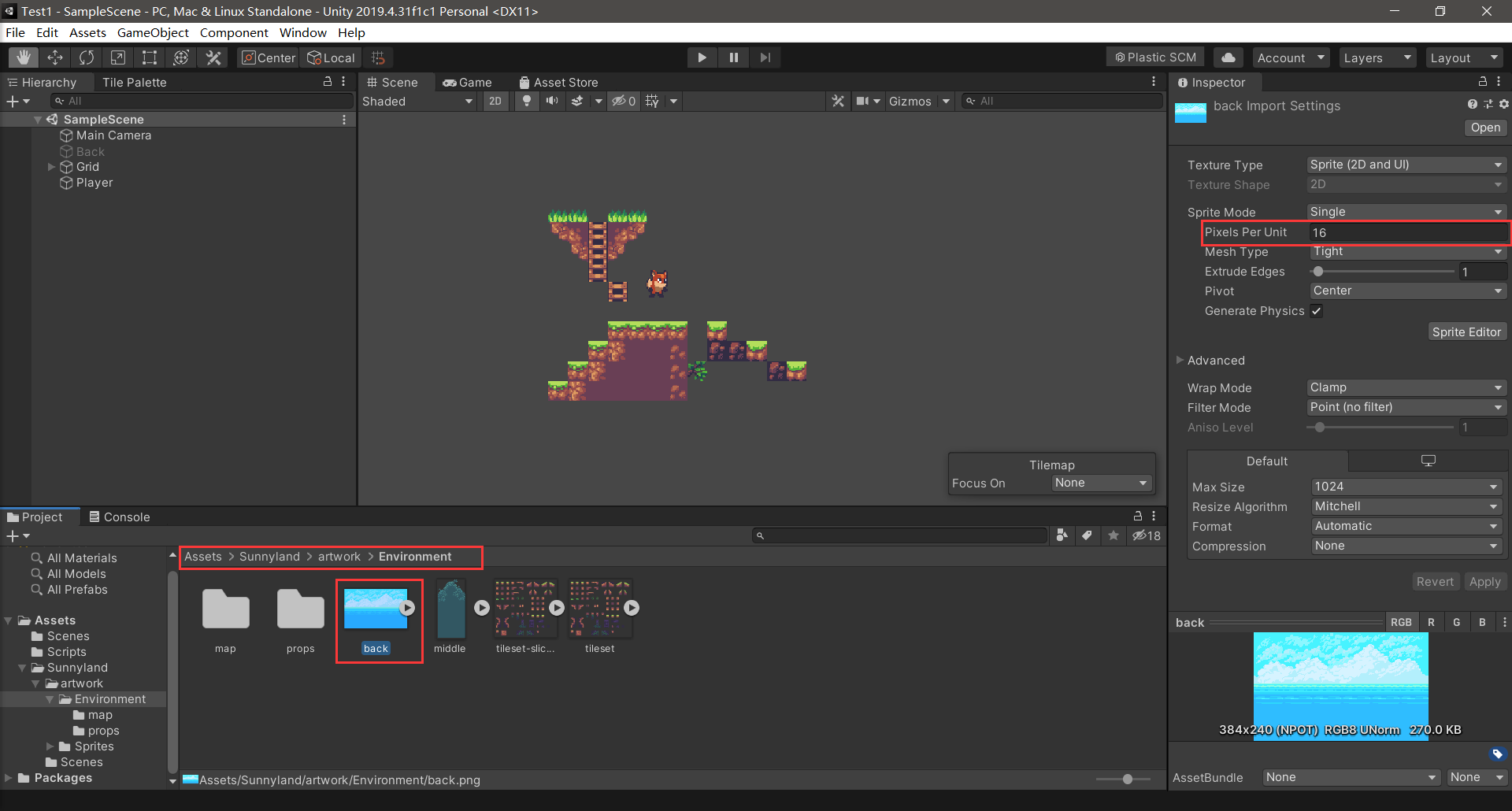Open Max Size dropdown
This screenshot has width=1512, height=811.
(1406, 487)
